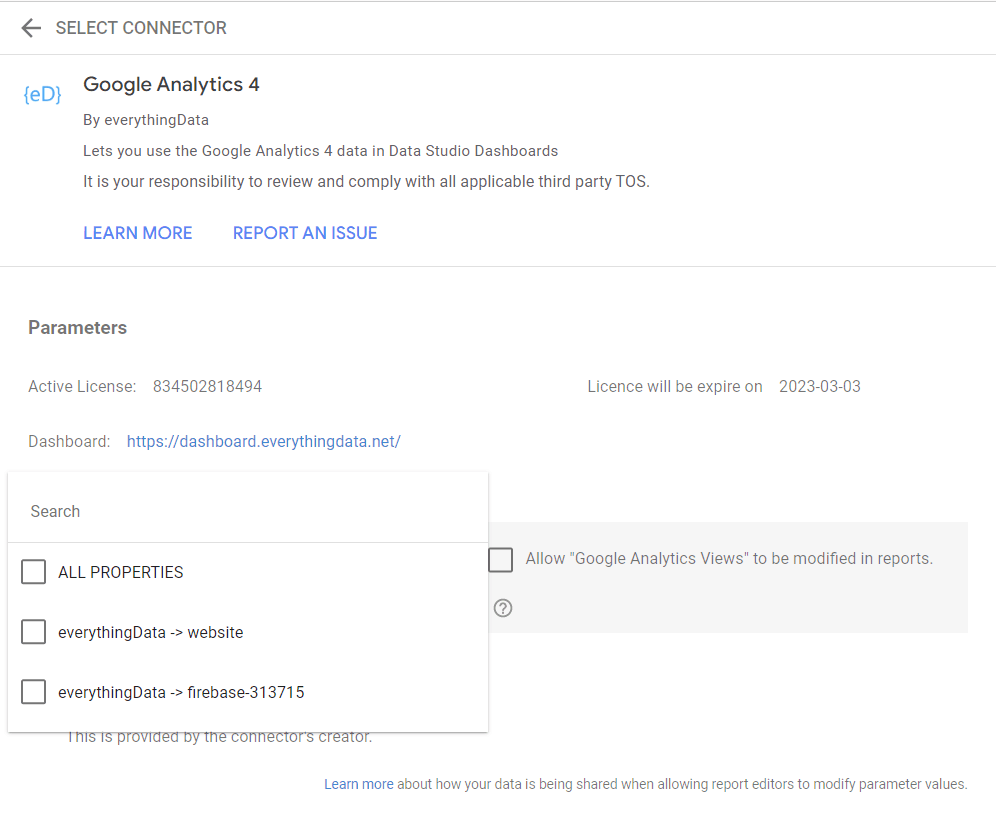The height and width of the screenshot is (829, 996).
Task: Click the licence expiry date 2023-03-03
Action: (820, 386)
